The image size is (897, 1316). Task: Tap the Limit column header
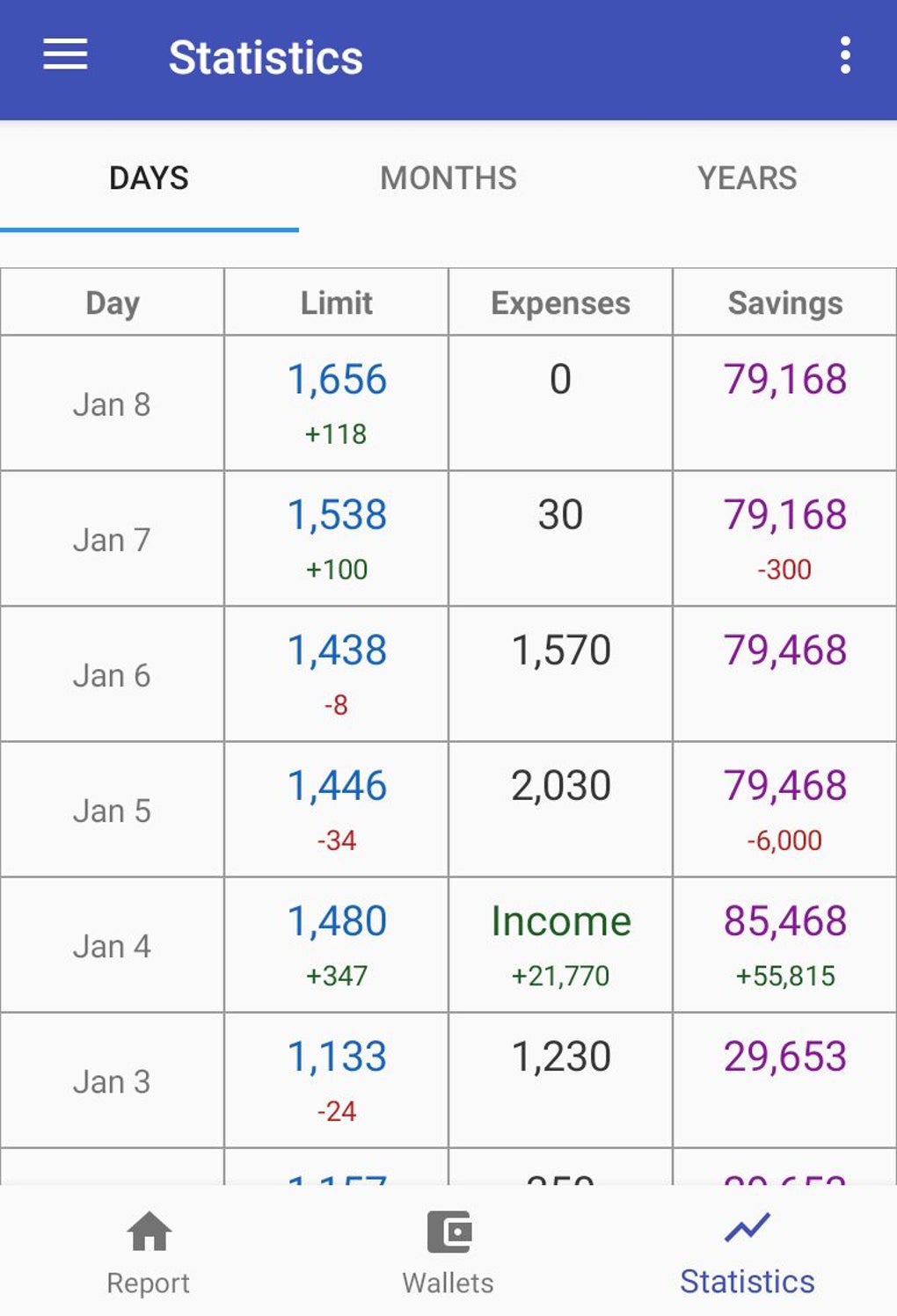pos(337,302)
